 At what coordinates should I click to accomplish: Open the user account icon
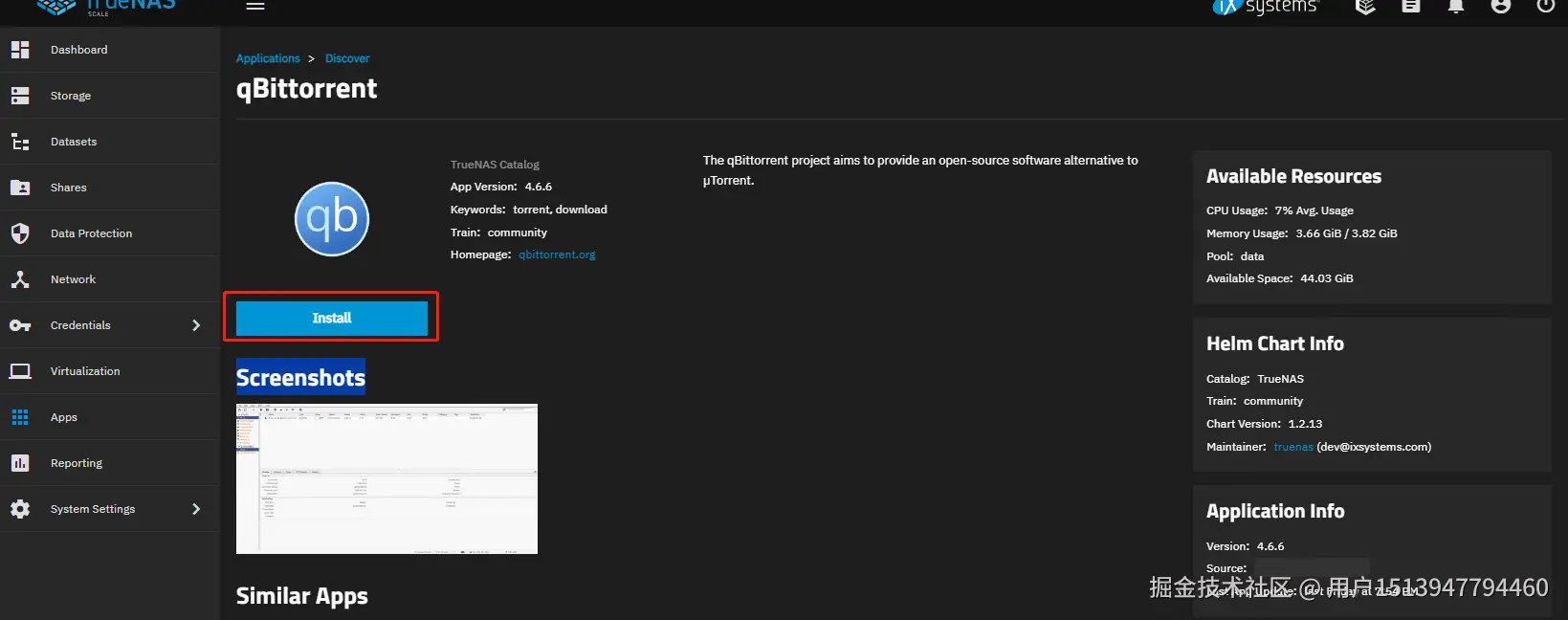(x=1501, y=6)
